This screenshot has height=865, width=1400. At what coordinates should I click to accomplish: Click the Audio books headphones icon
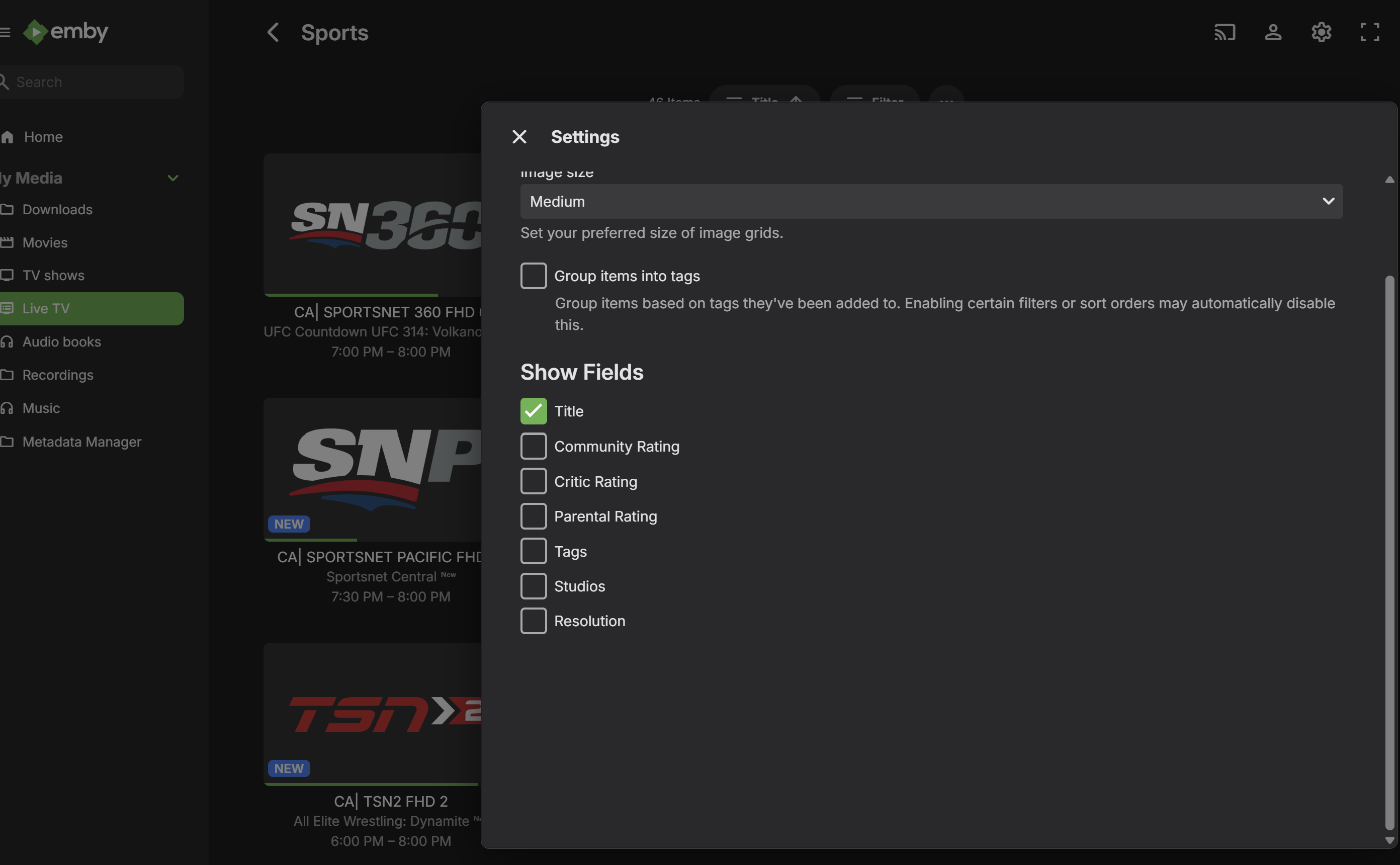(7, 341)
